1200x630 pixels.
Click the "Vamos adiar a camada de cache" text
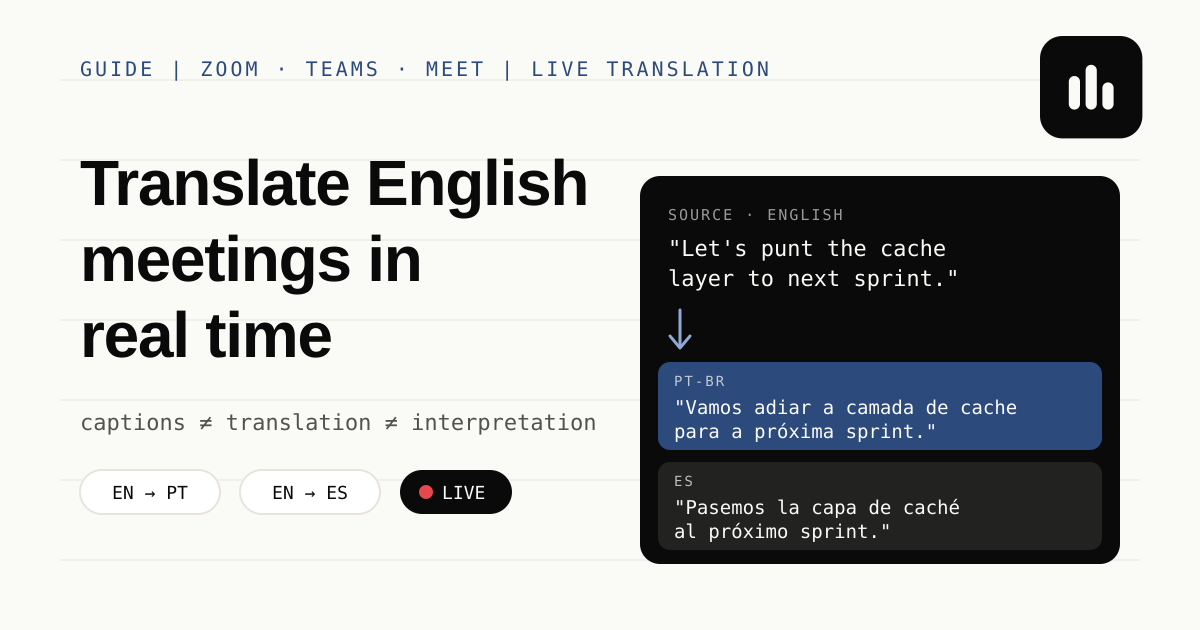tap(845, 407)
